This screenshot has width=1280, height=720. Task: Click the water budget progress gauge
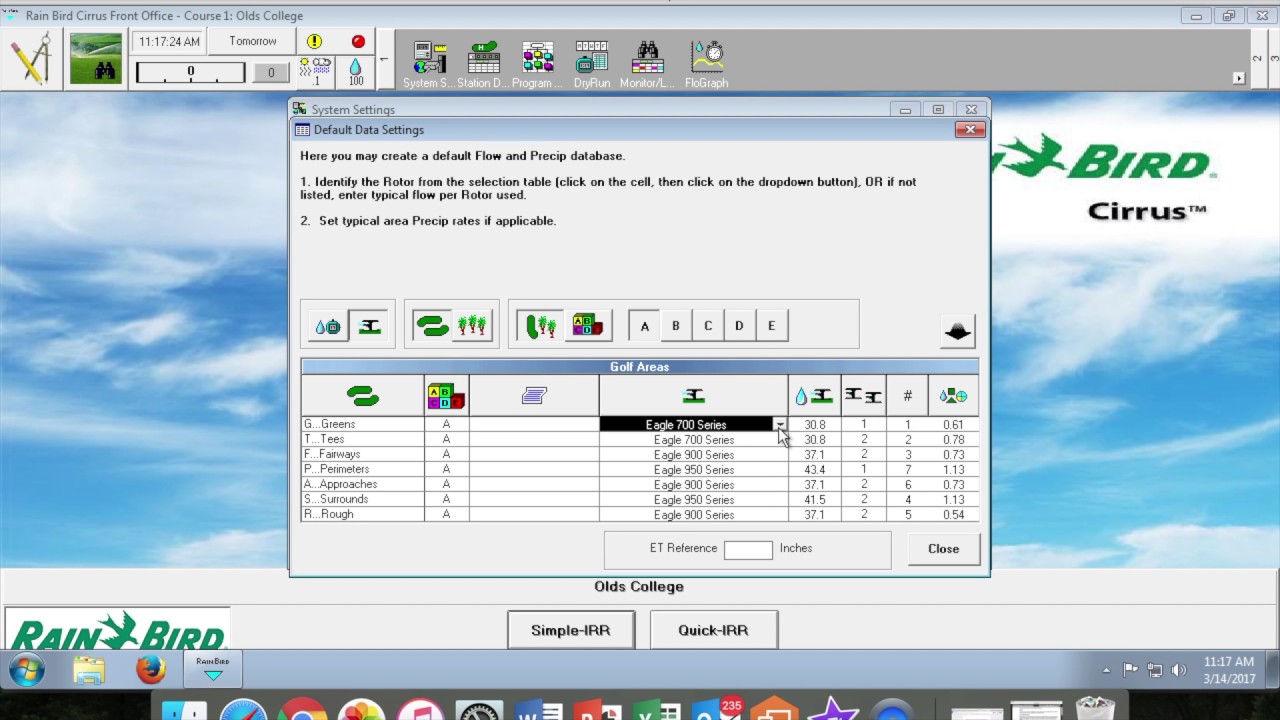tap(190, 72)
